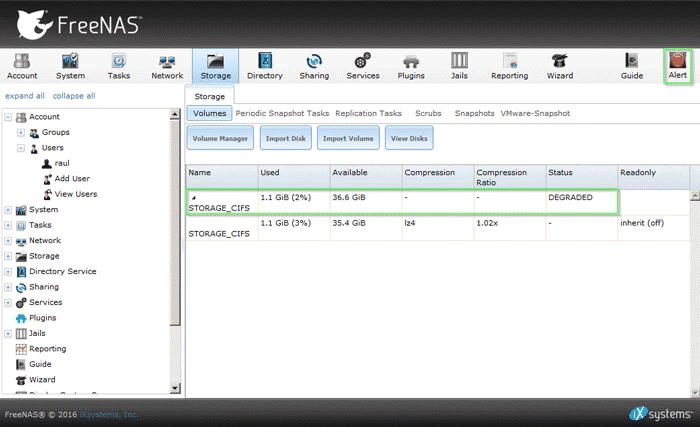Open the VMware-Snapshot tab
The image size is (700, 427).
point(535,113)
